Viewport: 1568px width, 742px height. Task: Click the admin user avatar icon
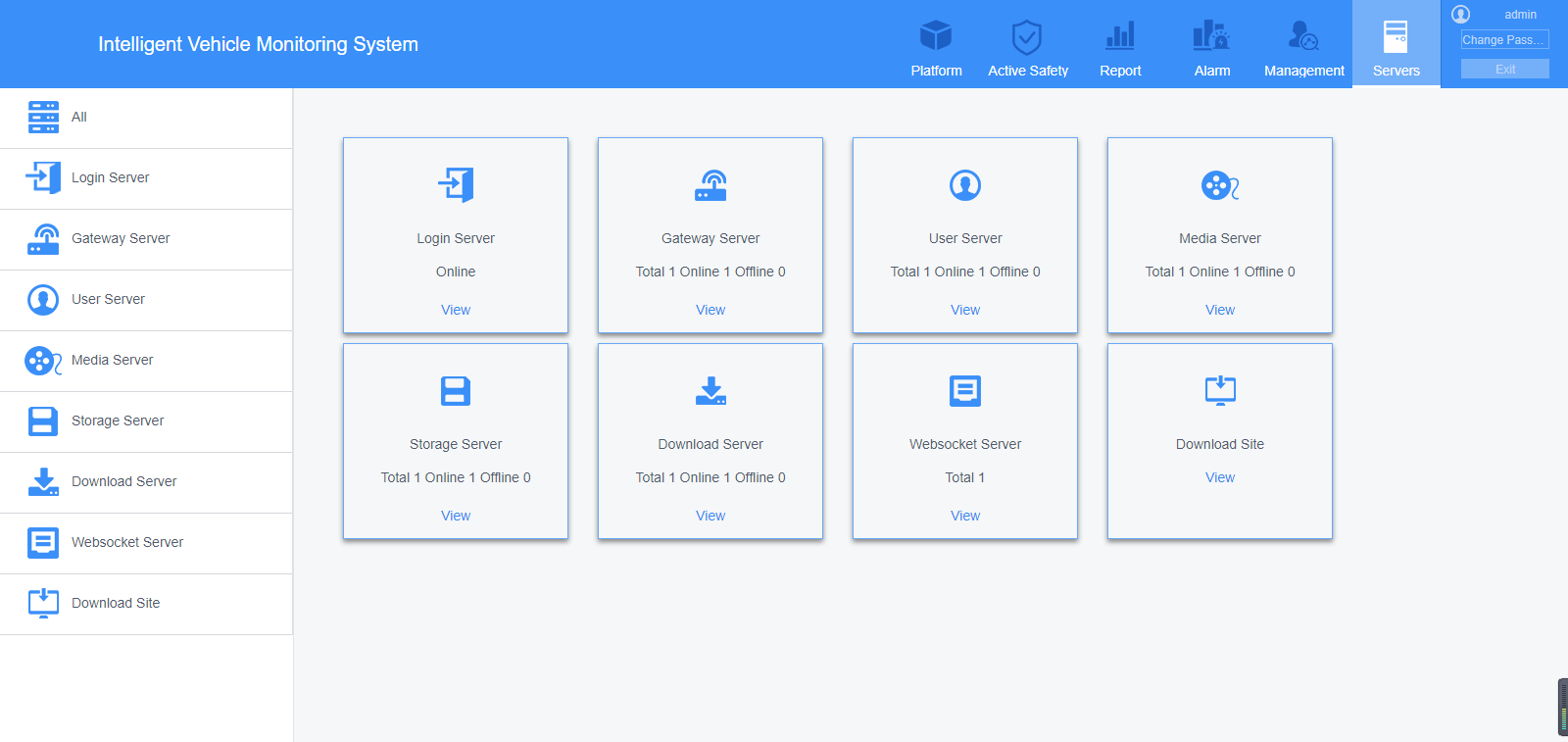coord(1461,15)
